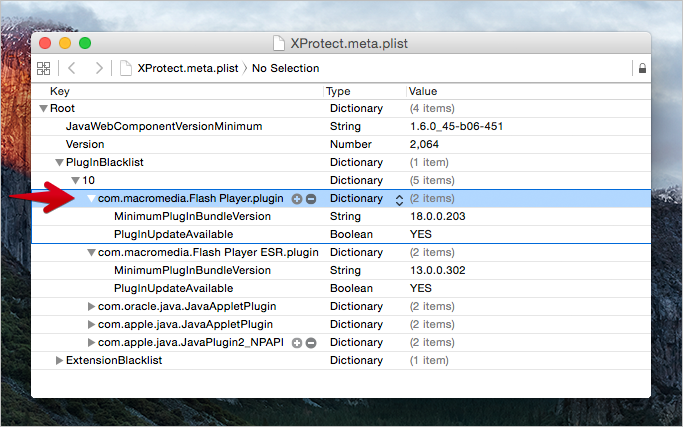Select MinimumPlugInBundleVersion under Flash Player ESR.plugin
The height and width of the screenshot is (427, 683).
[192, 271]
